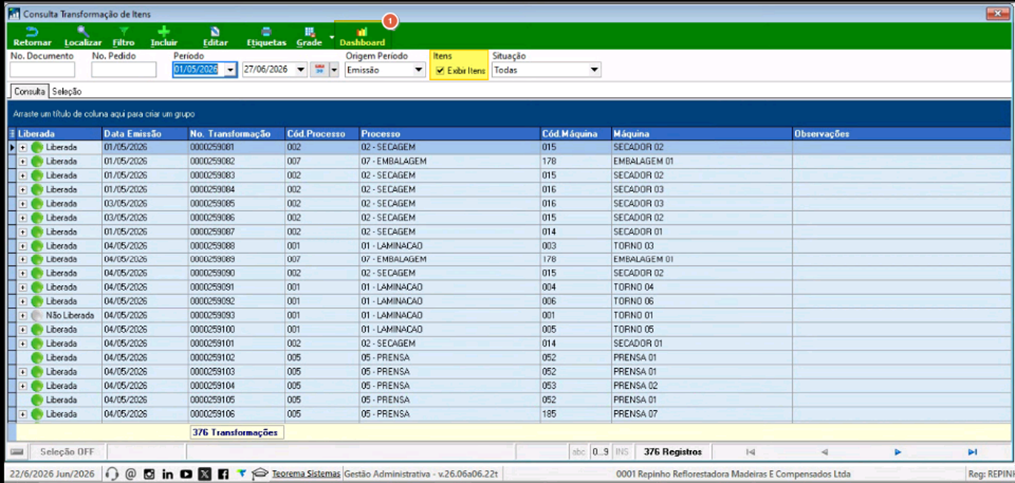Image resolution: width=1015 pixels, height=483 pixels.
Task: Open the grid column chooser icon left of Liberada
Action: (12, 133)
